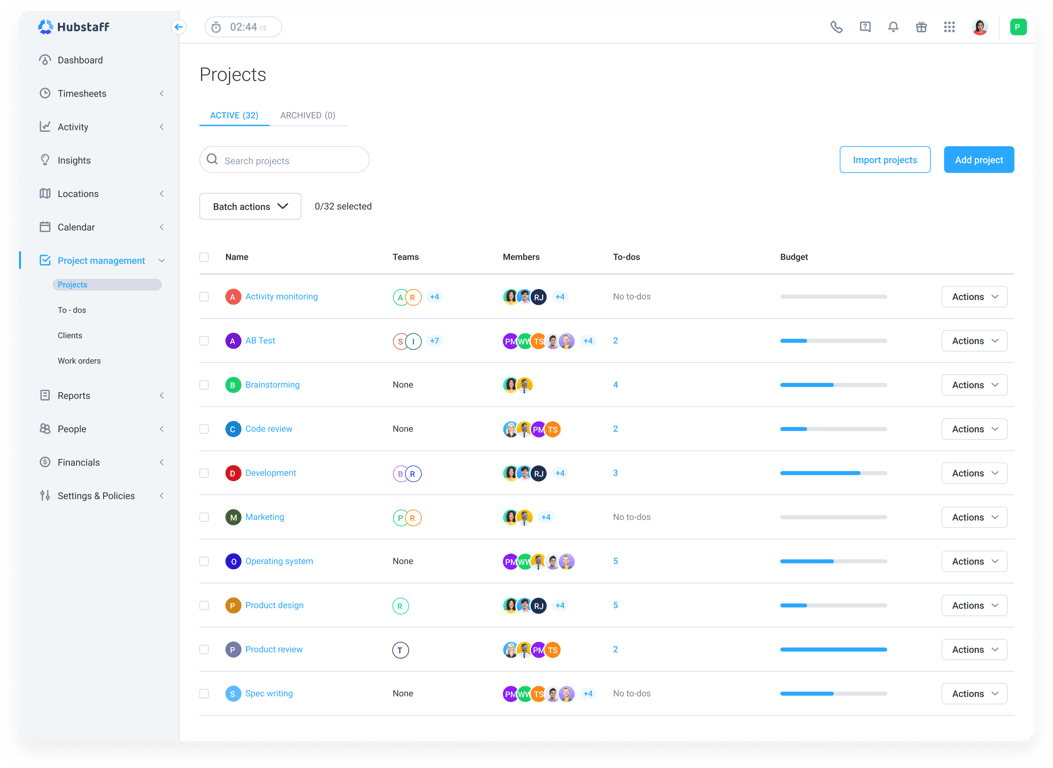Click the Locations map icon
The height and width of the screenshot is (768, 1053).
coord(45,193)
